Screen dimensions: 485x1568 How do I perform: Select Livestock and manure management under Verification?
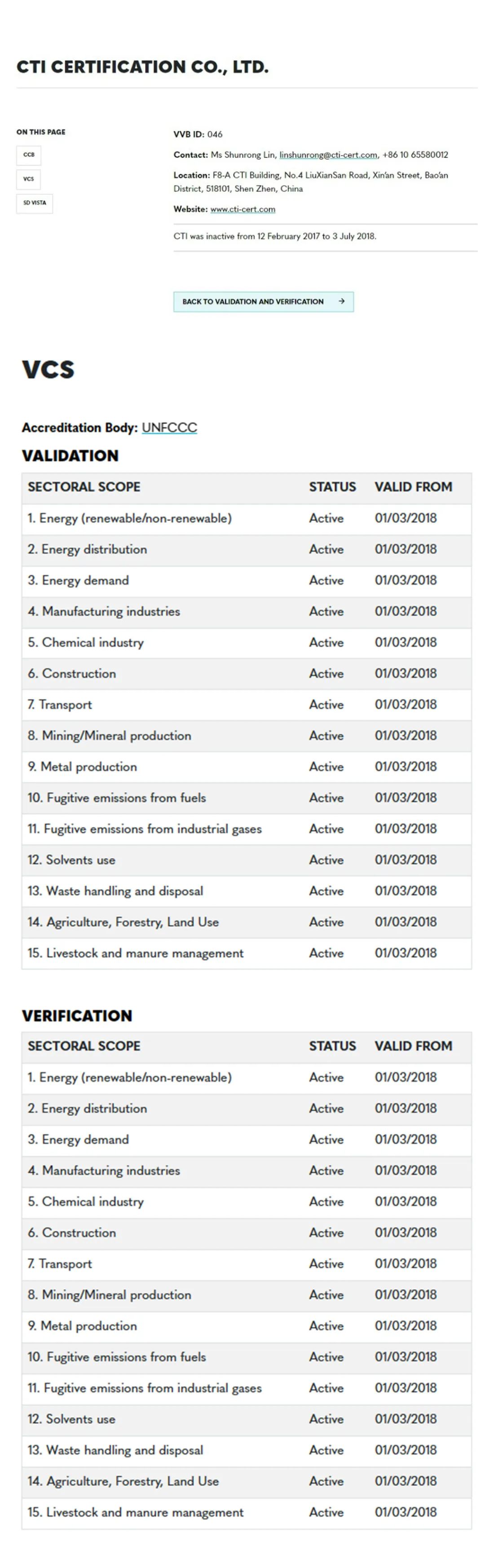point(135,1512)
